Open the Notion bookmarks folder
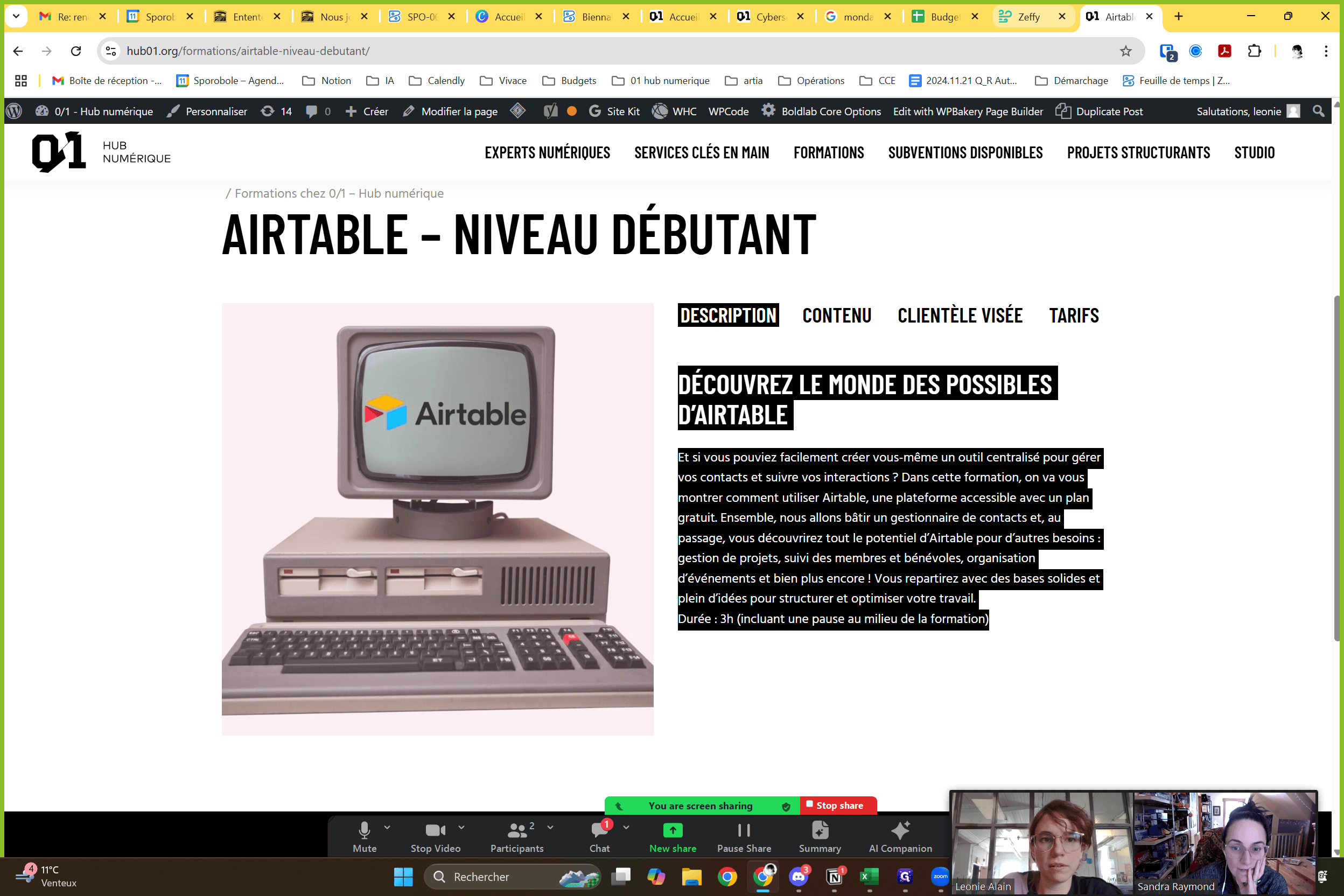The width and height of the screenshot is (1344, 896). tap(327, 81)
